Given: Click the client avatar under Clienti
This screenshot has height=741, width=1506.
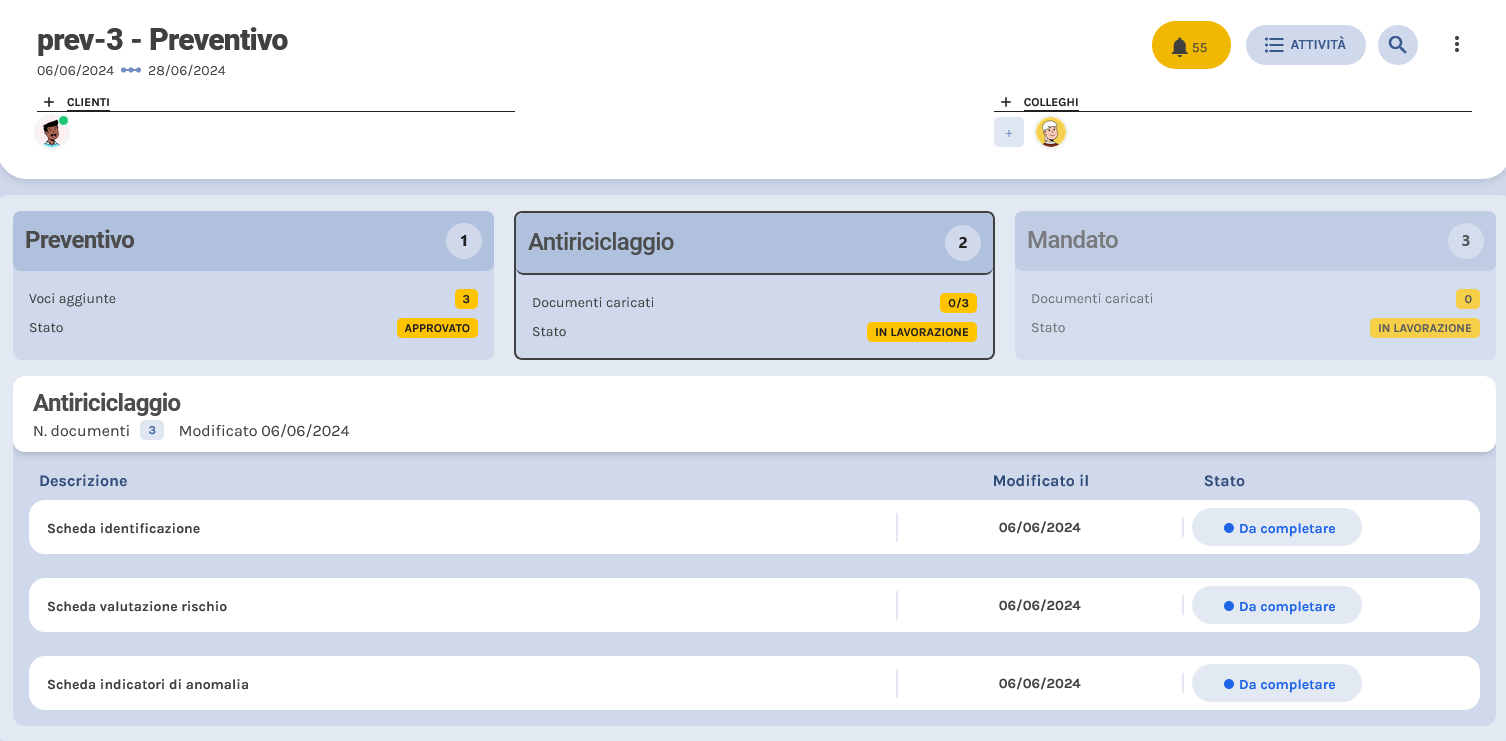Looking at the screenshot, I should [51, 132].
